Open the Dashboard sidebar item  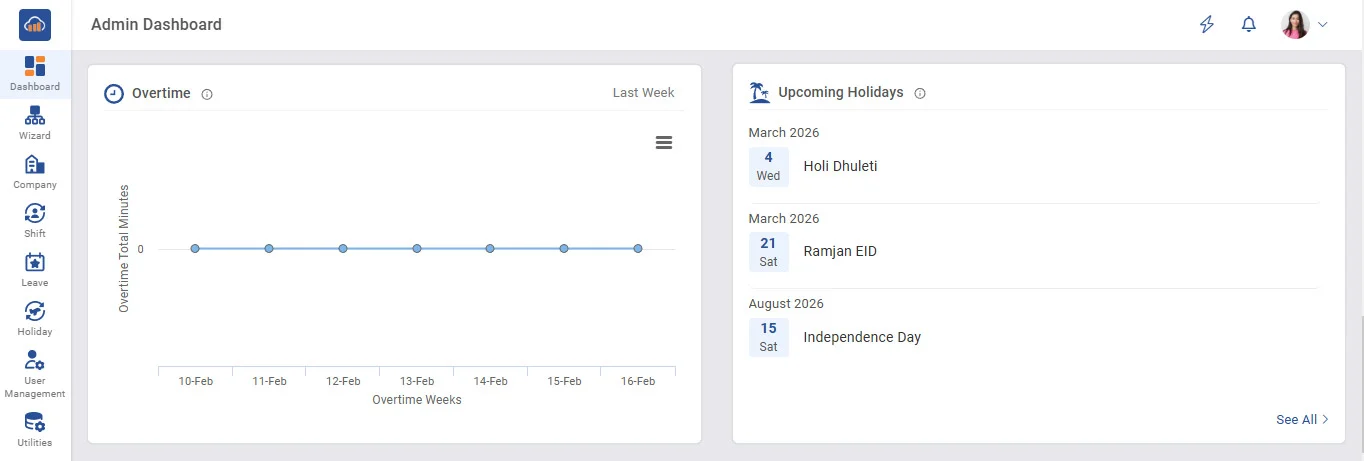click(x=35, y=72)
